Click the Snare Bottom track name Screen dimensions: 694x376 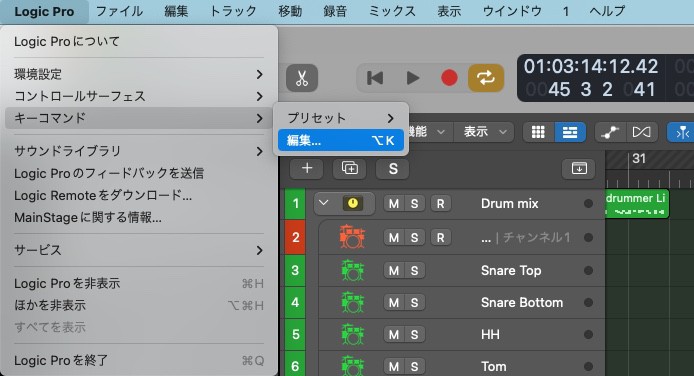522,303
